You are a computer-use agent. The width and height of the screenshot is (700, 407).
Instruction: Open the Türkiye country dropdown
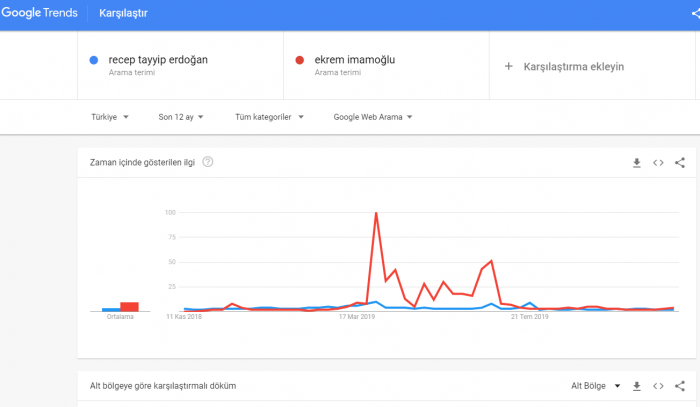pyautogui.click(x=110, y=117)
